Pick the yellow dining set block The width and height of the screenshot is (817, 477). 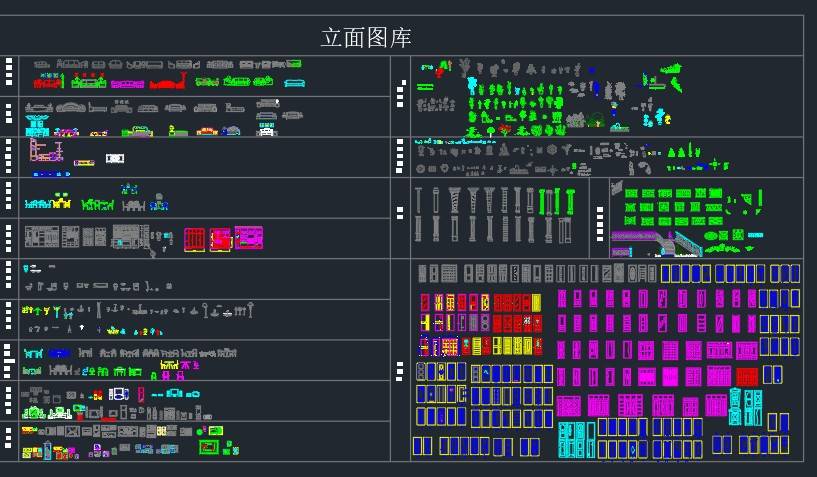click(62, 201)
